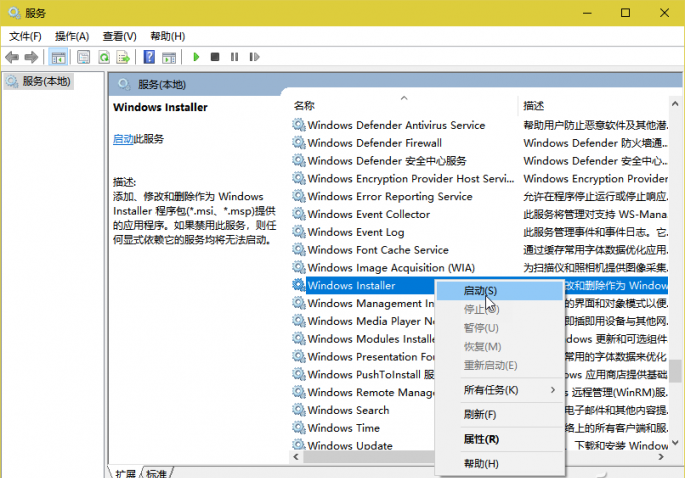This screenshot has width=690, height=478.
Task: Click gear icon of Windows Font Cache Service
Action: point(299,250)
